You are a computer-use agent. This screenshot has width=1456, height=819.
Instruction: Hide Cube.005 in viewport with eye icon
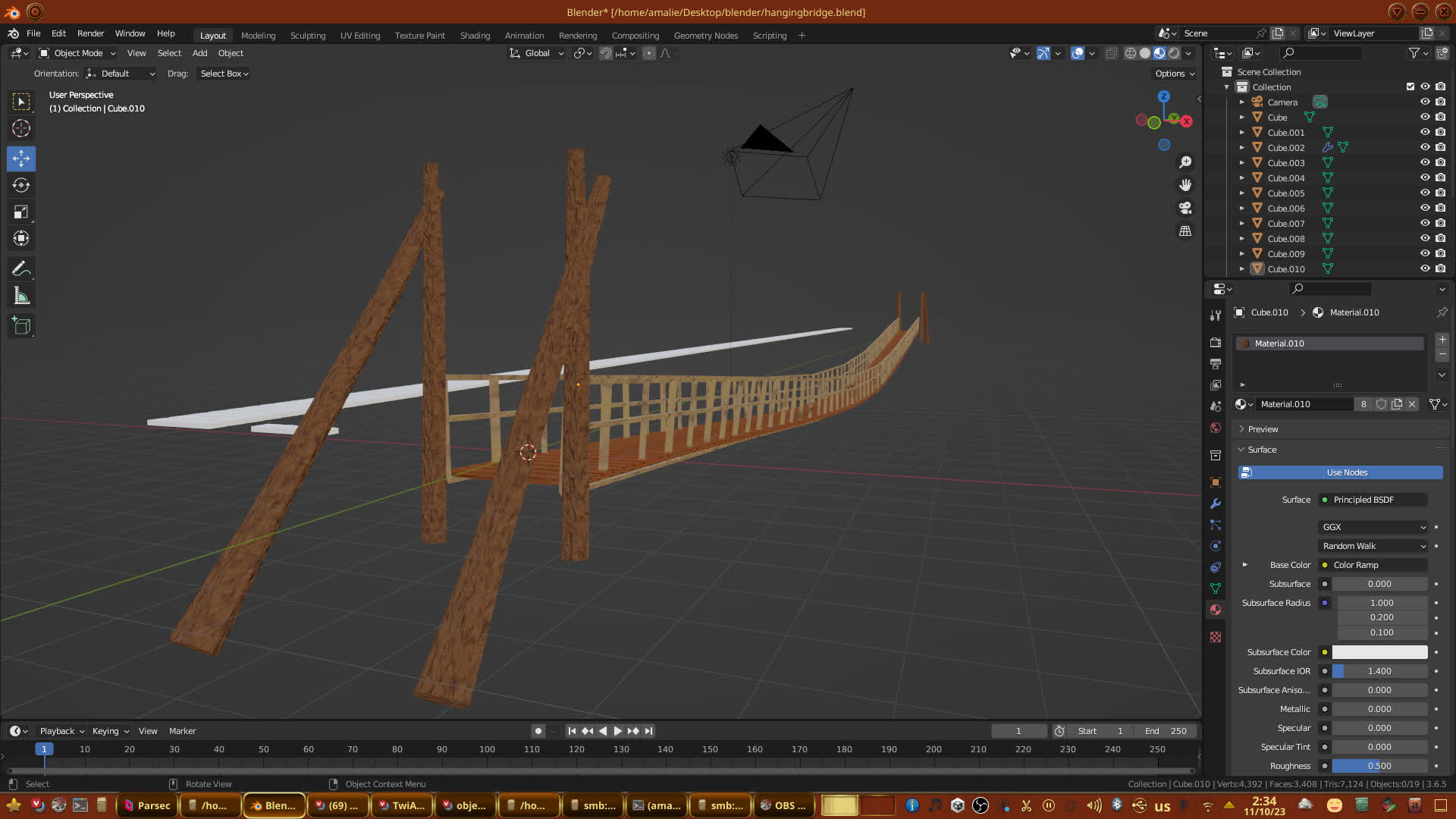coord(1425,193)
